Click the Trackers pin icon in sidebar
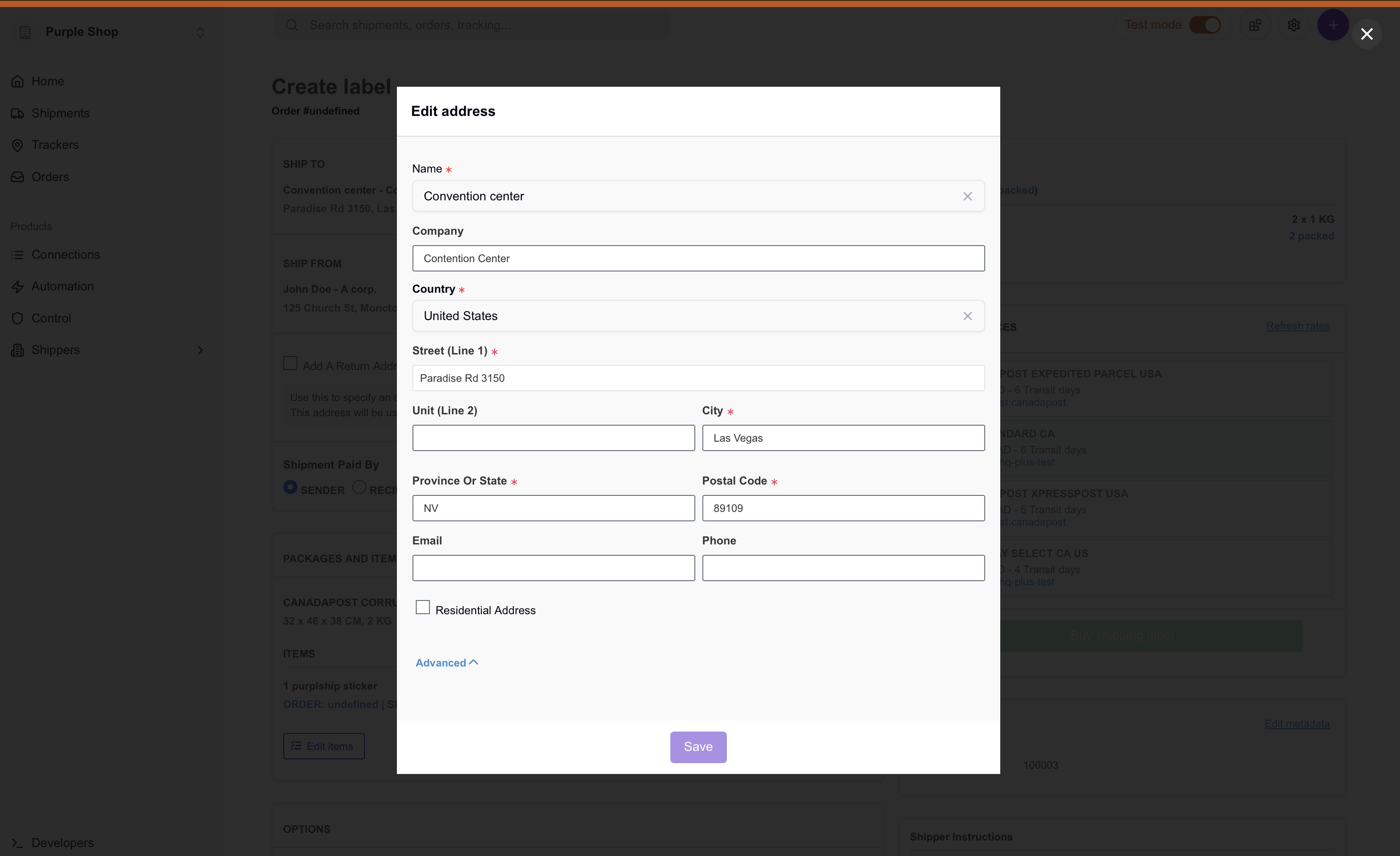 [x=17, y=145]
